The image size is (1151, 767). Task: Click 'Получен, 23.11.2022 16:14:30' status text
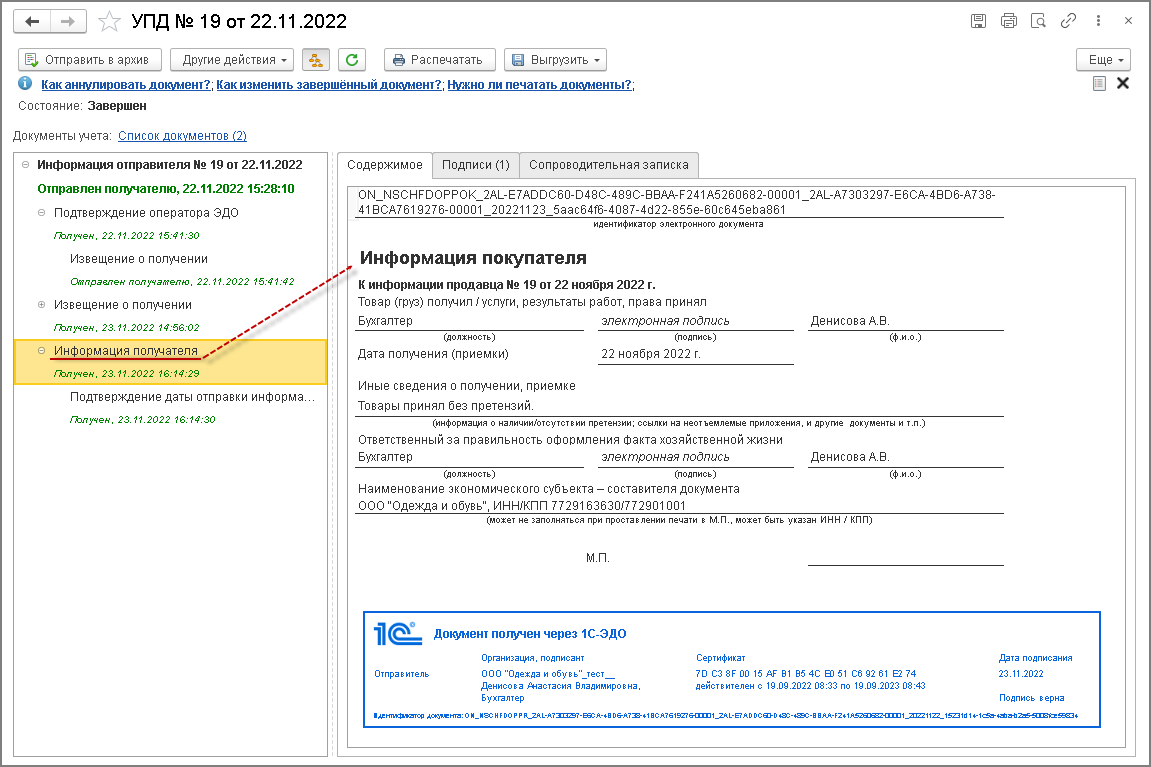point(142,420)
